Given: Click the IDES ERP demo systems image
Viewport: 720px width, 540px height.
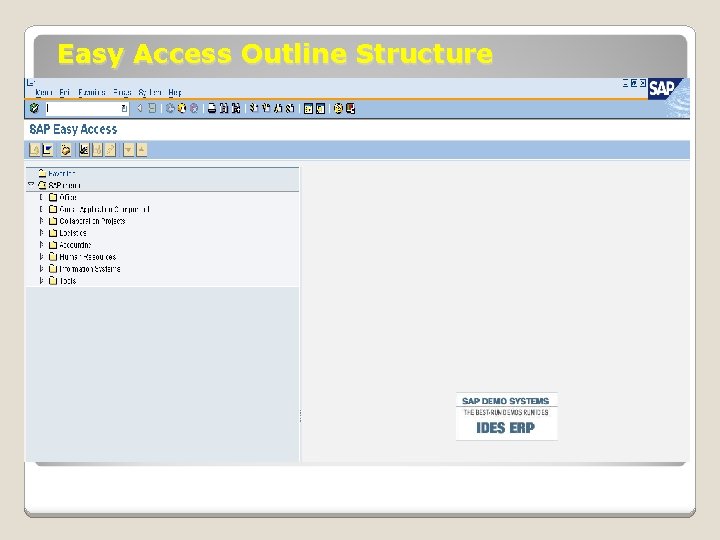Looking at the screenshot, I should pyautogui.click(x=506, y=416).
